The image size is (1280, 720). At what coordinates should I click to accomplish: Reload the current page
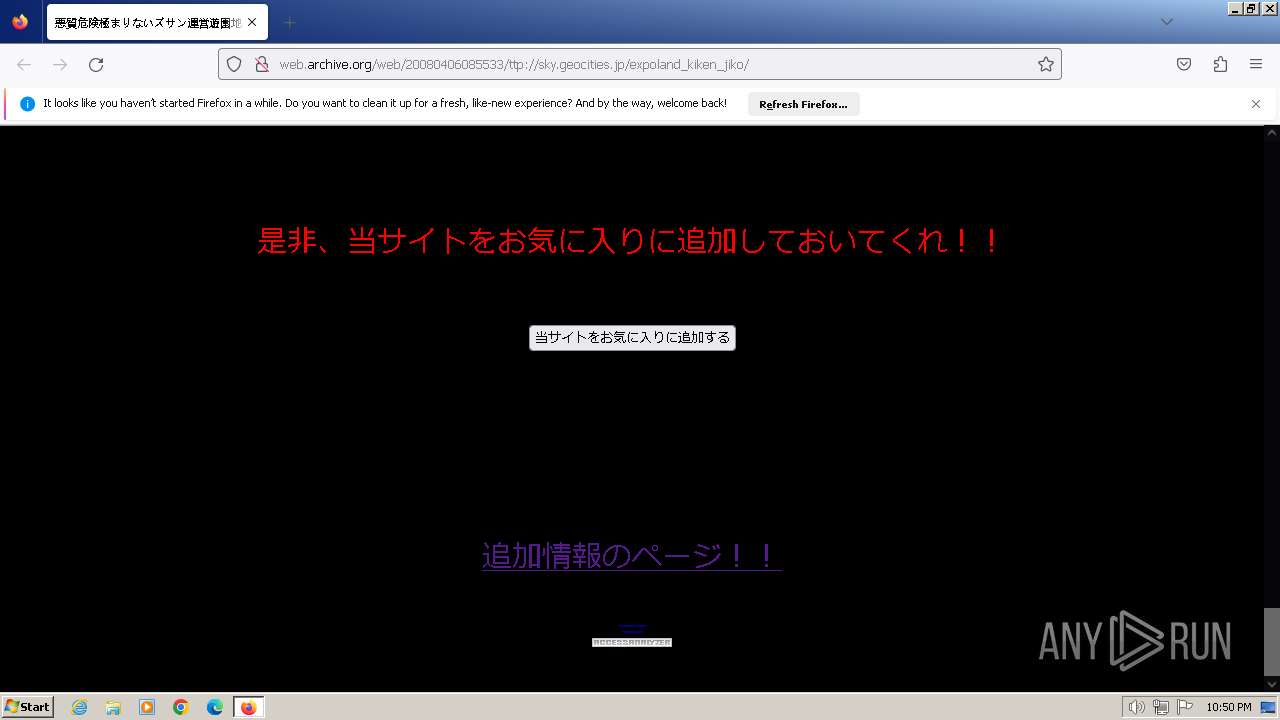tap(96, 64)
